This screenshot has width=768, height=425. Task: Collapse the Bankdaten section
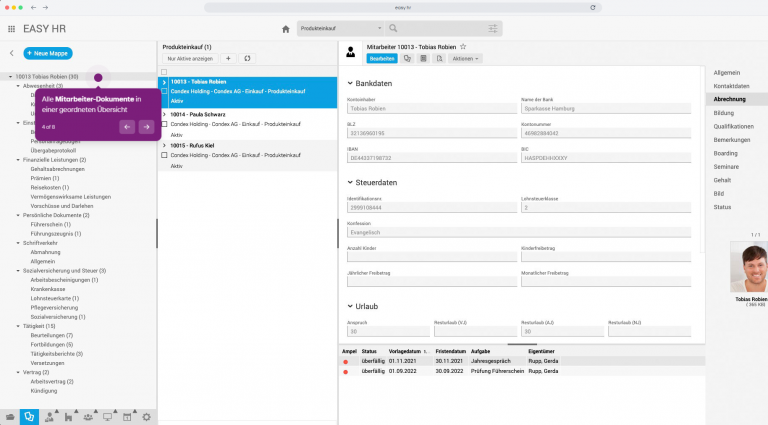pos(349,82)
